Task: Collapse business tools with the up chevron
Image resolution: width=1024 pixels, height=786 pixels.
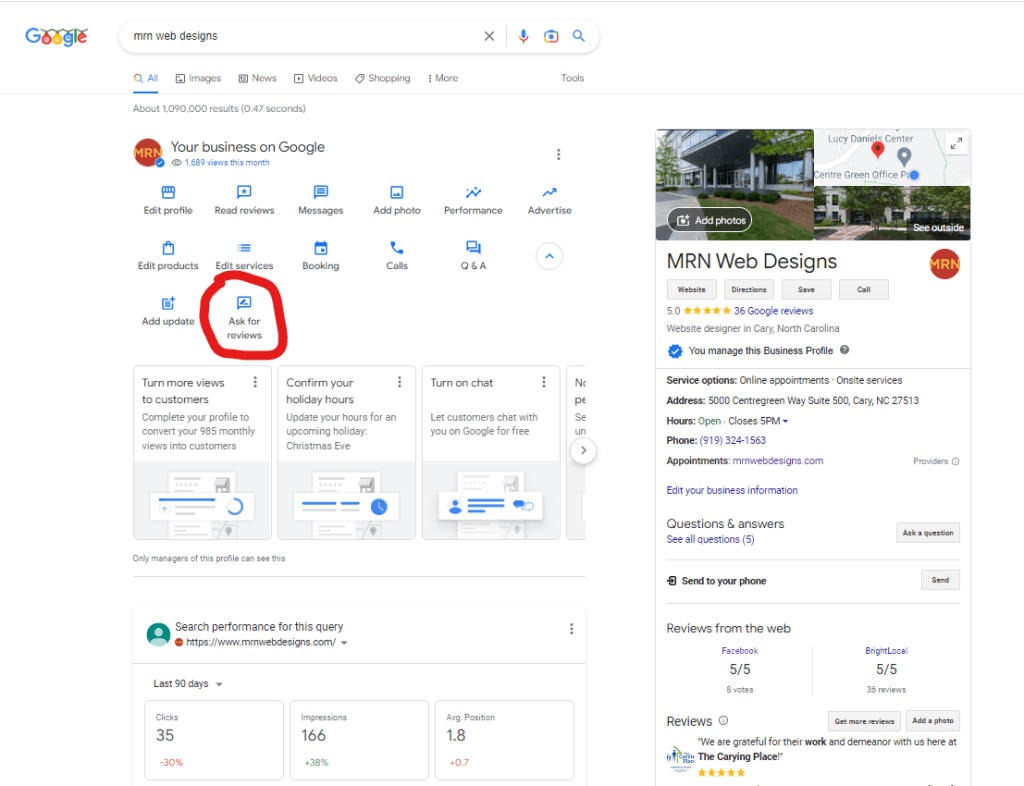Action: (549, 256)
